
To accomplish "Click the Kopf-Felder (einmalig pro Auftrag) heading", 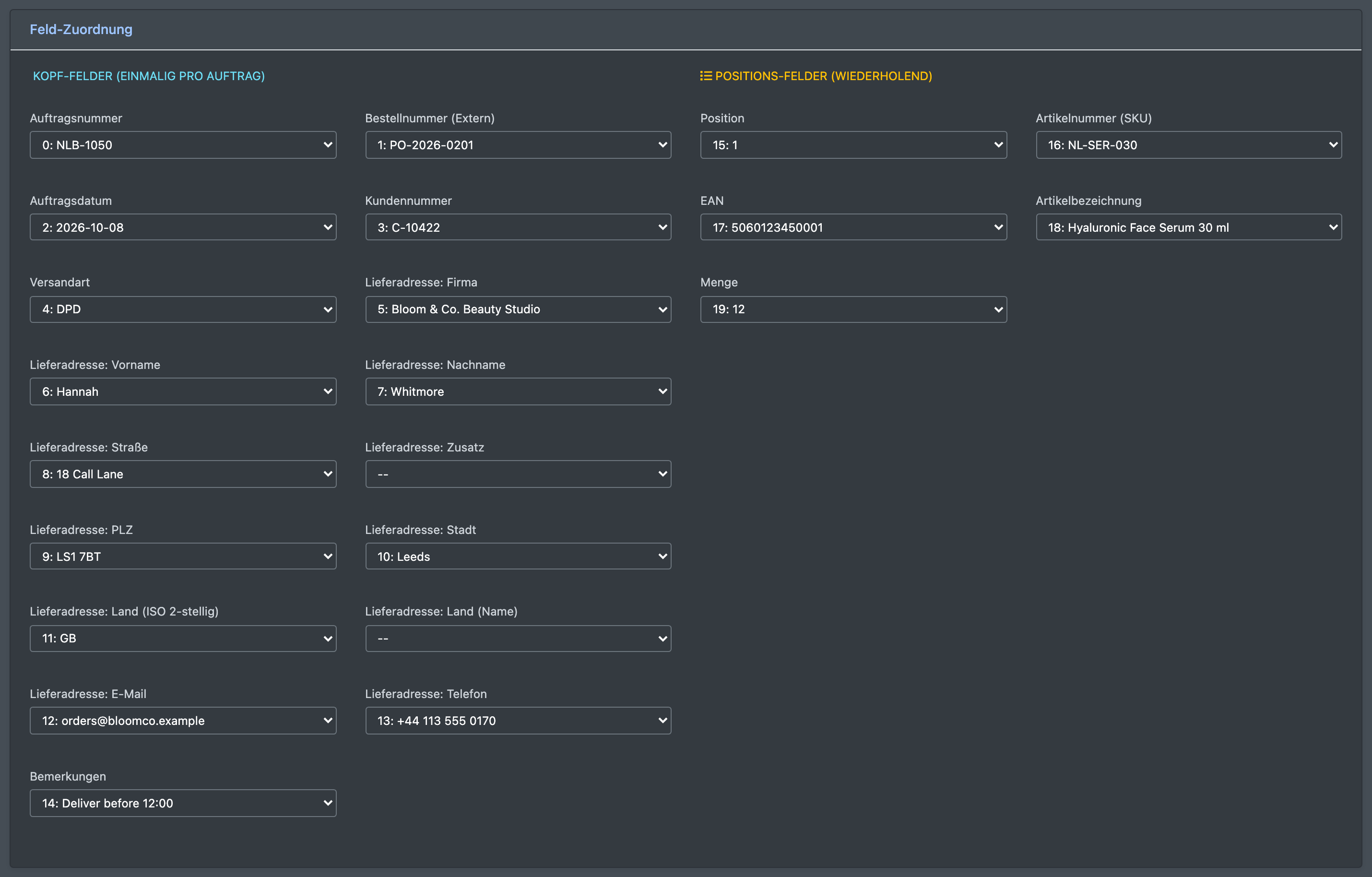I will click(149, 76).
